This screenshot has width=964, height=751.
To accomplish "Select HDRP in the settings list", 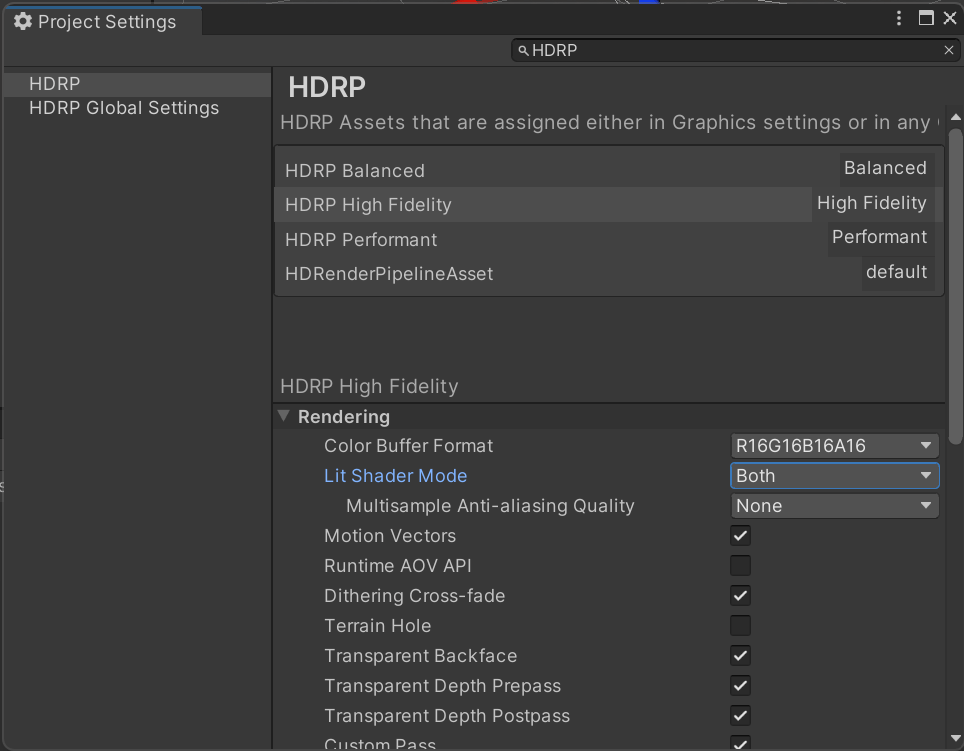I will 137,84.
